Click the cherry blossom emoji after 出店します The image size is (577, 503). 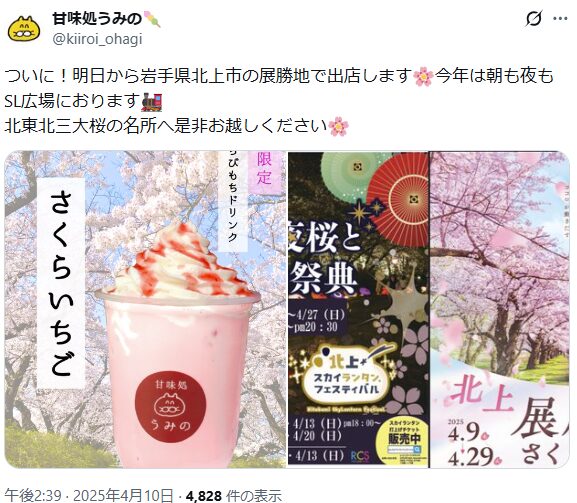pyautogui.click(x=423, y=77)
